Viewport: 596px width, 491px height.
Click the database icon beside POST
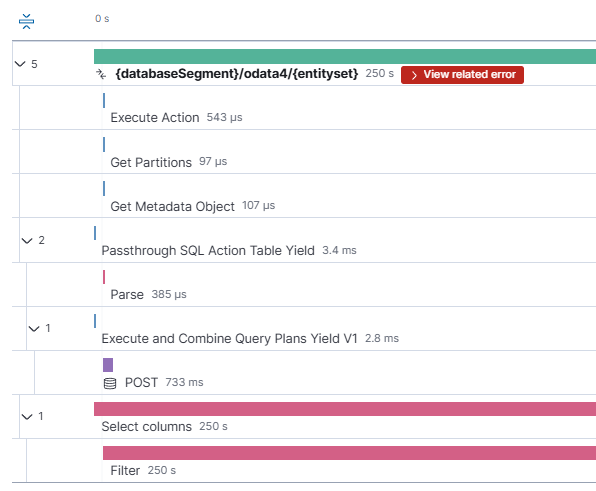tap(110, 383)
